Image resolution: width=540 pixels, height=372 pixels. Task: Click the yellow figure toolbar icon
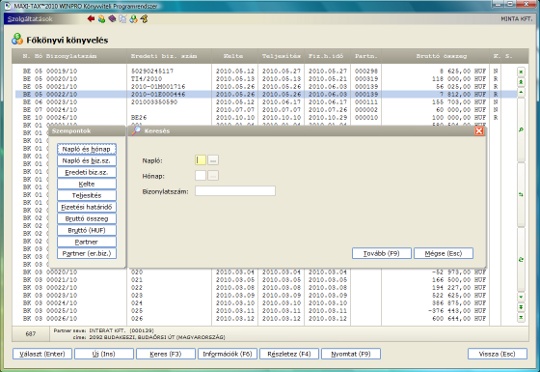coord(144,19)
